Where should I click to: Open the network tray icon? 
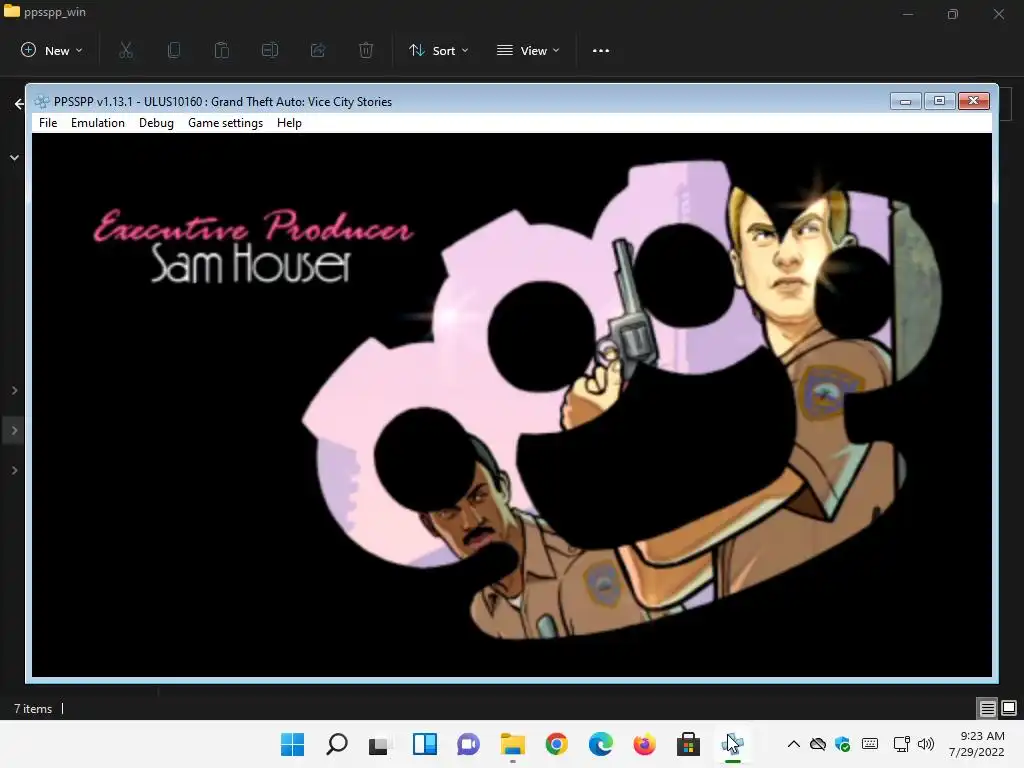pos(901,744)
